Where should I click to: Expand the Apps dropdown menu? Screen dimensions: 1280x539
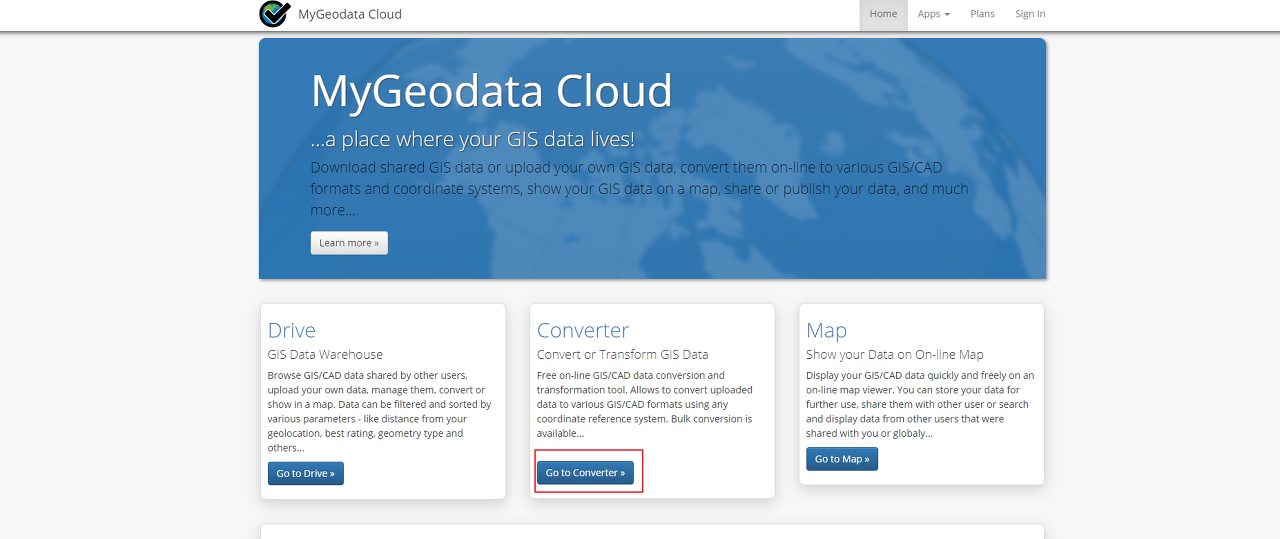(933, 14)
